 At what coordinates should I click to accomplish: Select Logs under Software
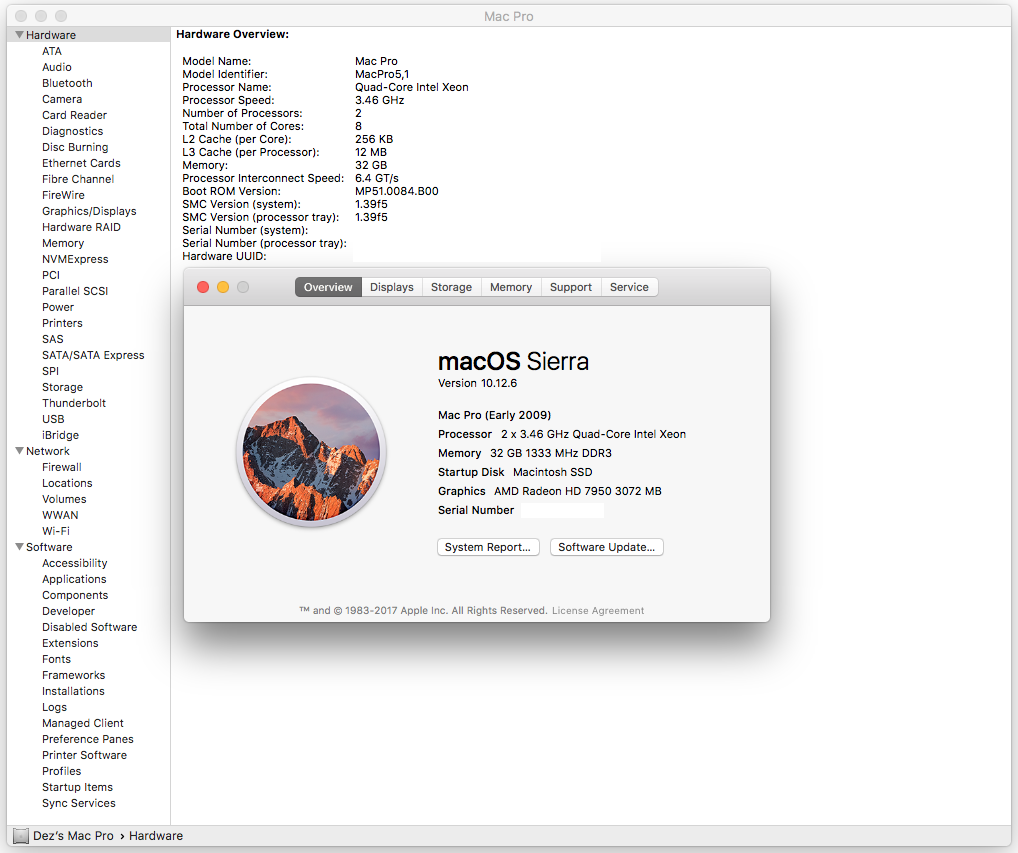pos(55,708)
